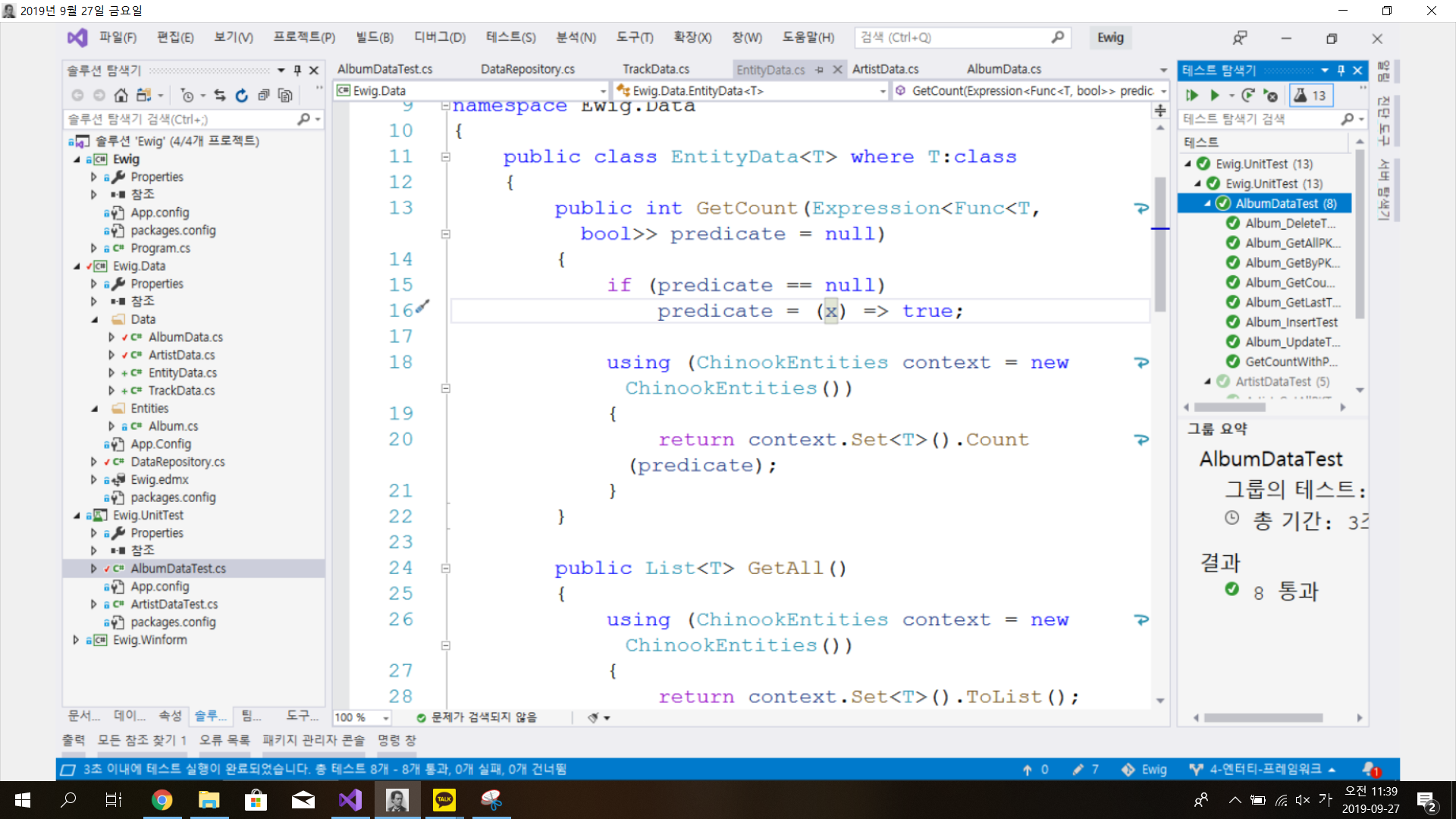Click Repeat Last Run test icon
1456x819 pixels.
1247,96
